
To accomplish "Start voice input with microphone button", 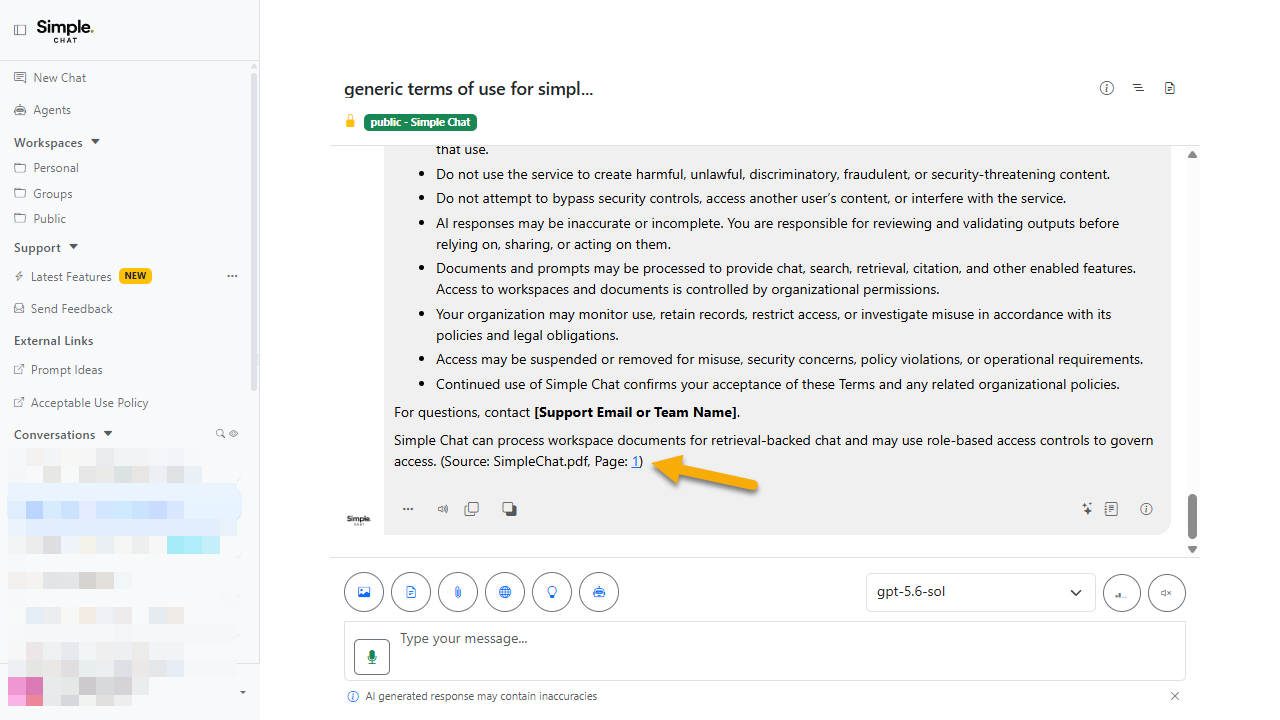I will click(372, 657).
